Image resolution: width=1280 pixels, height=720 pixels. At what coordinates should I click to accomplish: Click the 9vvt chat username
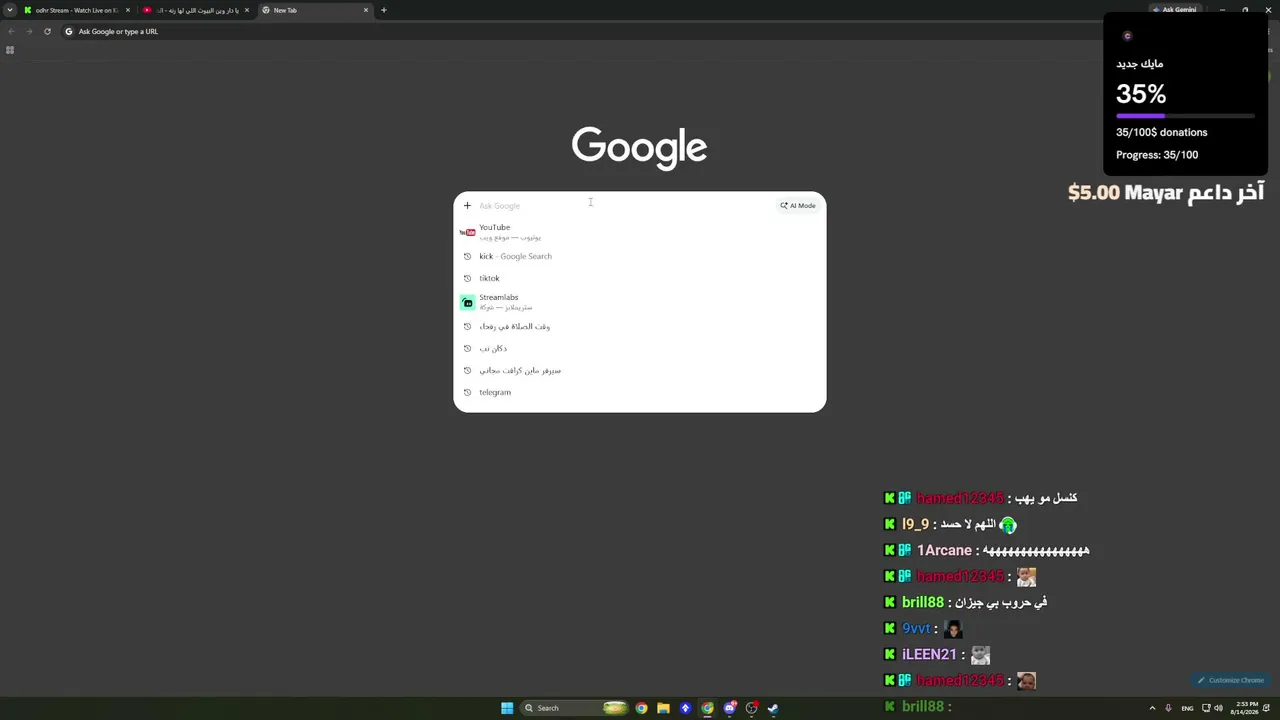click(x=916, y=628)
